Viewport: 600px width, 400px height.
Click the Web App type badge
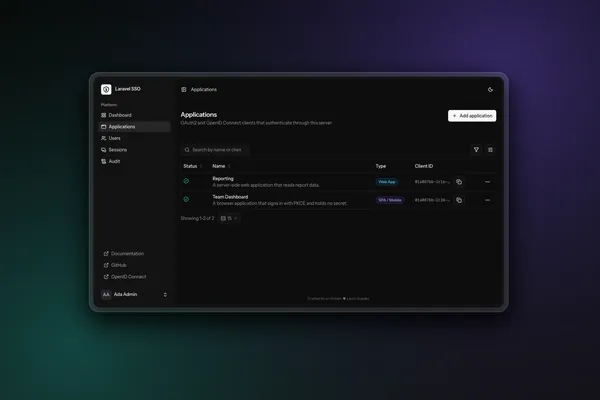pyautogui.click(x=386, y=182)
